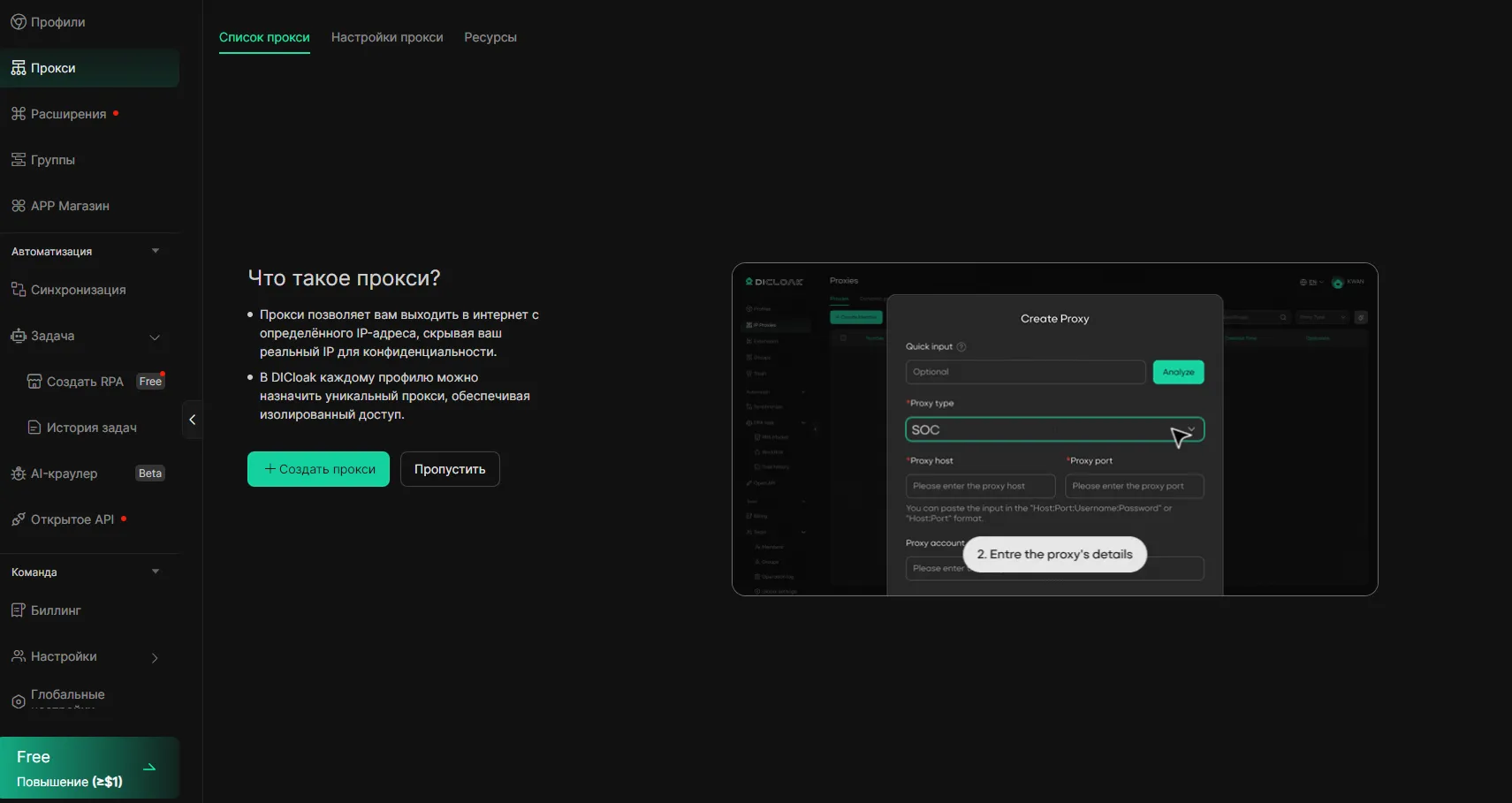Open the AI-краулер icon
The image size is (1512, 803).
(18, 473)
